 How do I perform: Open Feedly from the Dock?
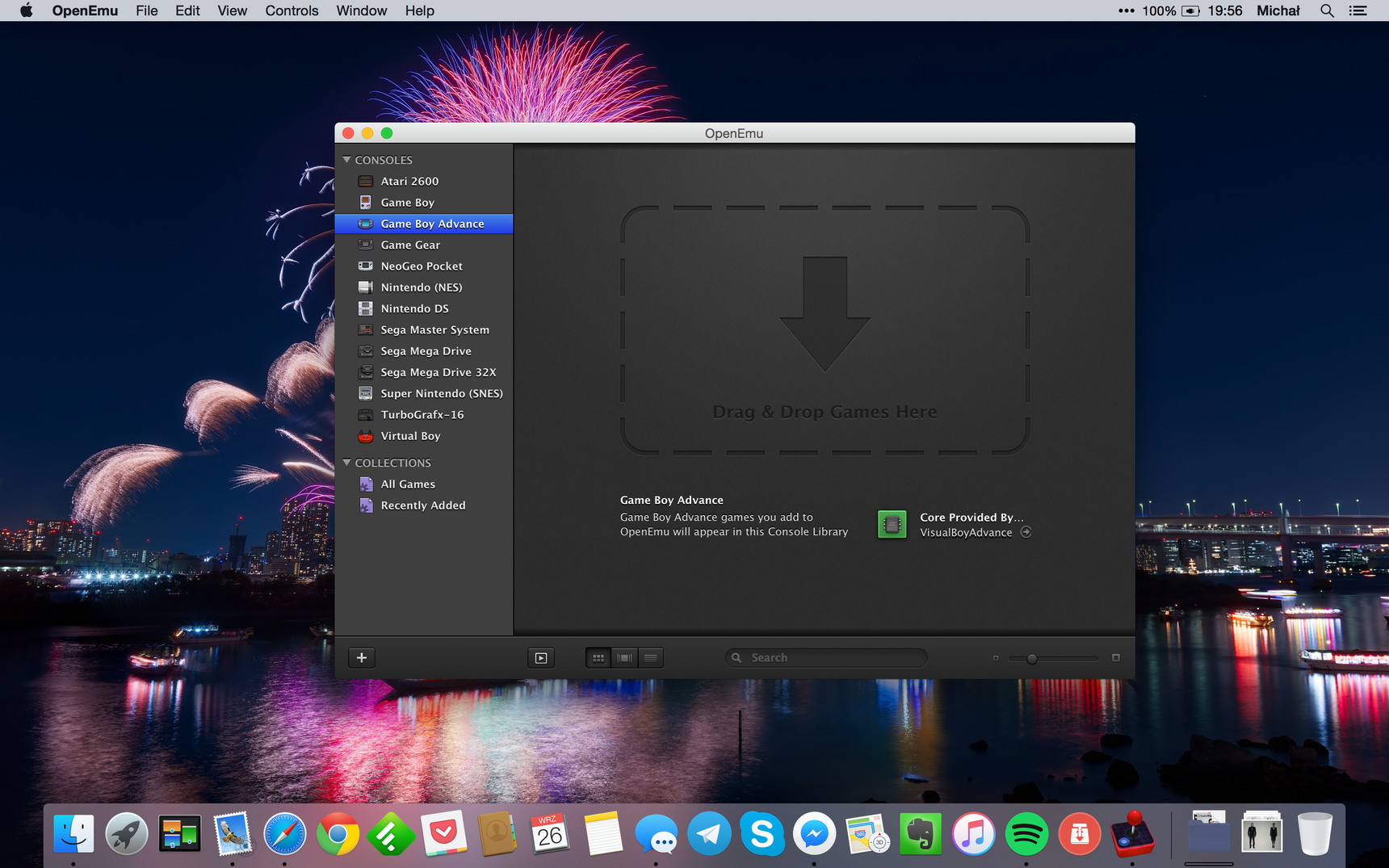[x=391, y=834]
